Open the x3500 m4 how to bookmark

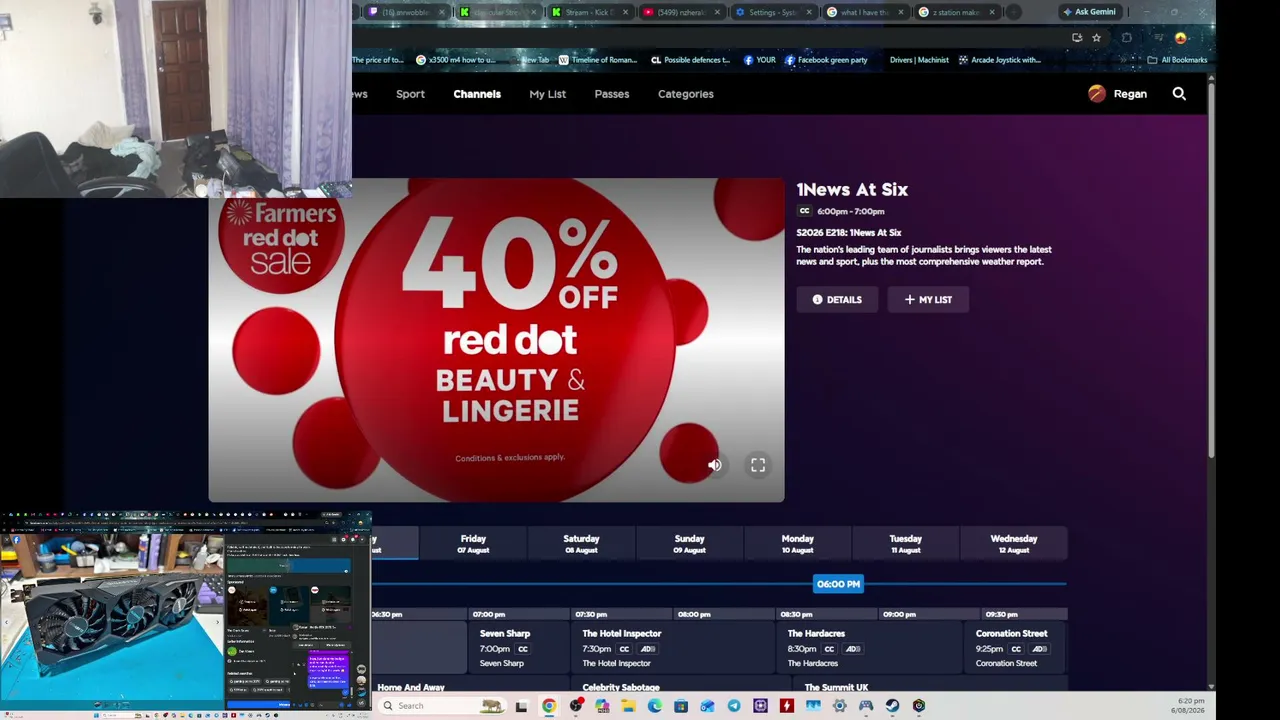coord(455,60)
